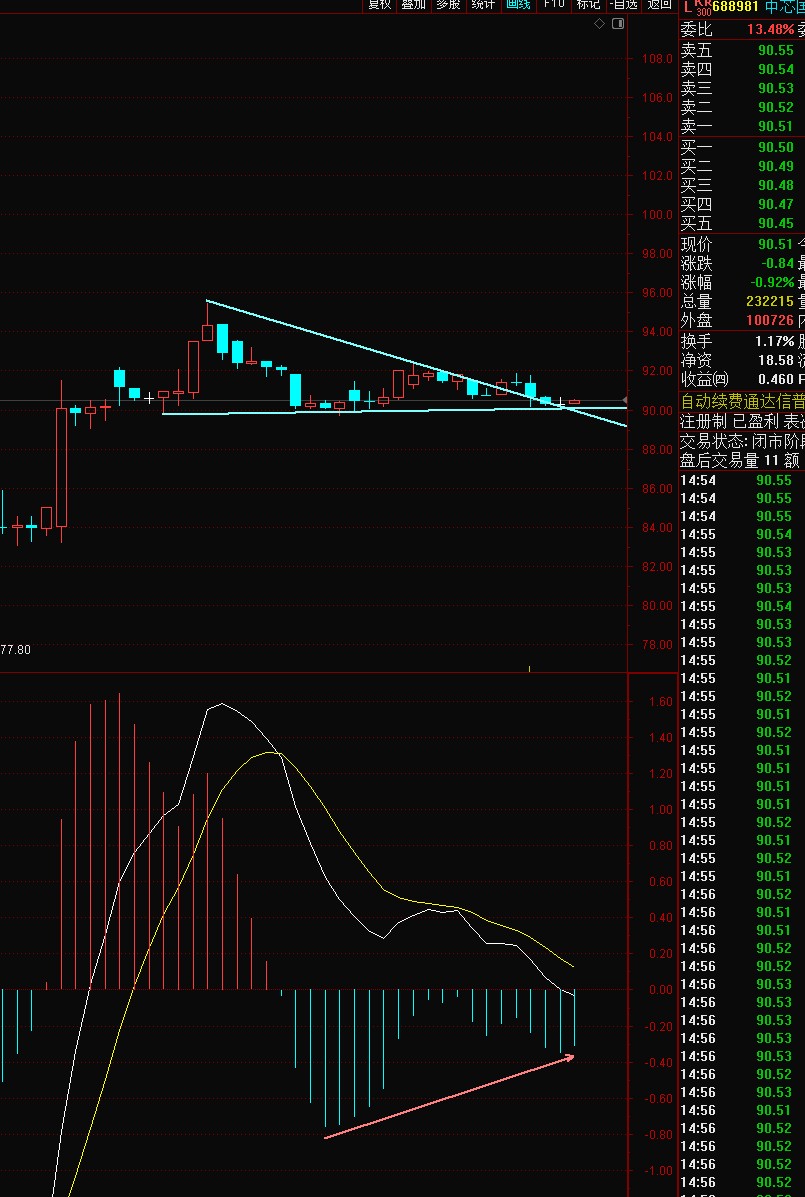The height and width of the screenshot is (1197, 805).
Task: Click the peak candlestick with the 95.6 high
Action: point(207,332)
